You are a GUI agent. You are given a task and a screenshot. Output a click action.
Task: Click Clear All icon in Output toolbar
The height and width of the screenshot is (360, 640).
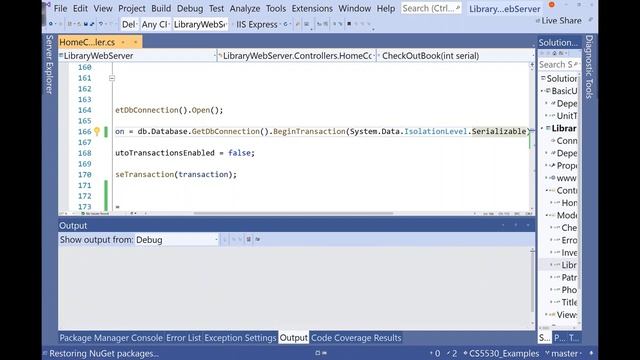[x=249, y=240]
